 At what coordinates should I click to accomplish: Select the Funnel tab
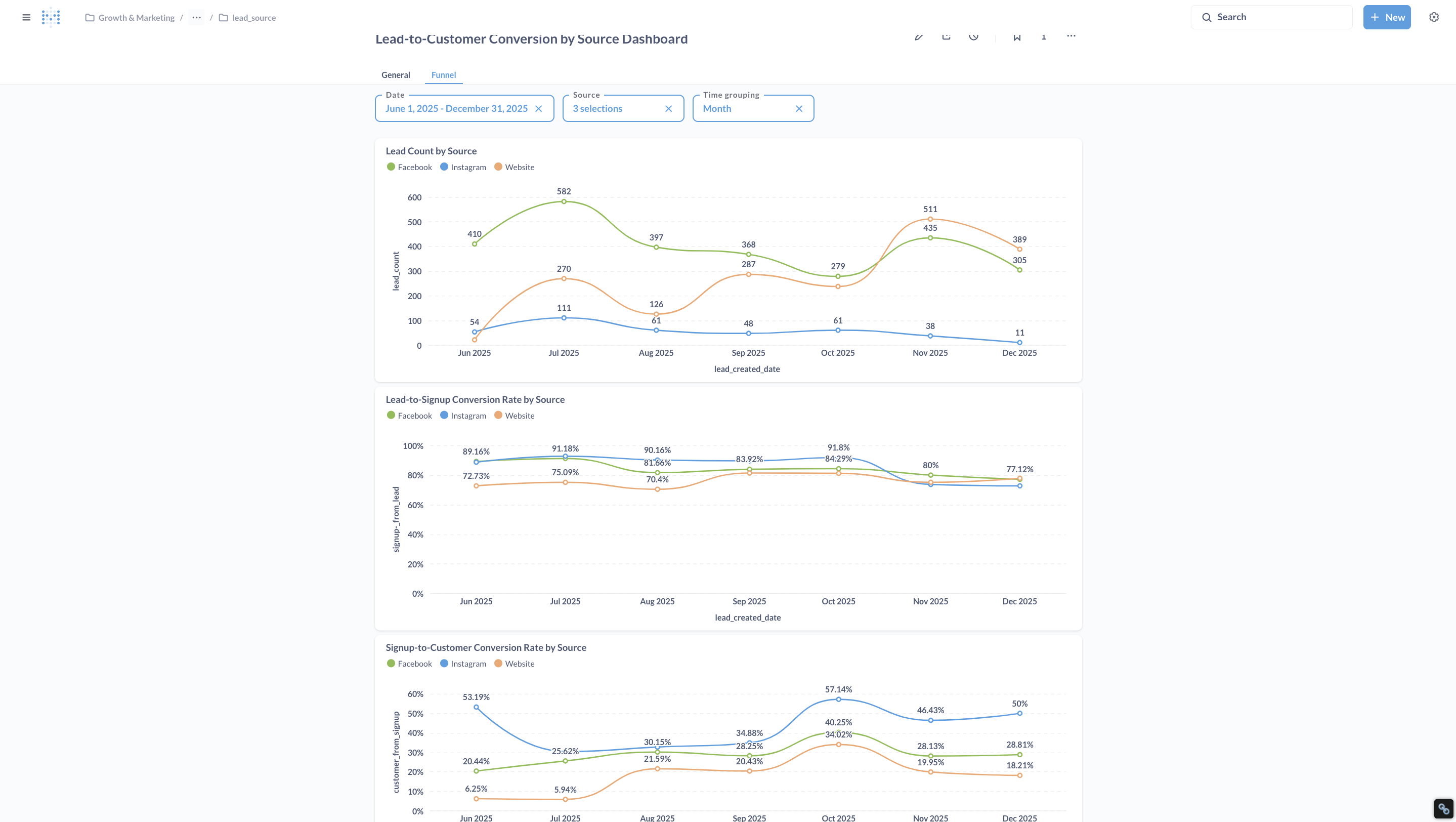pos(443,74)
